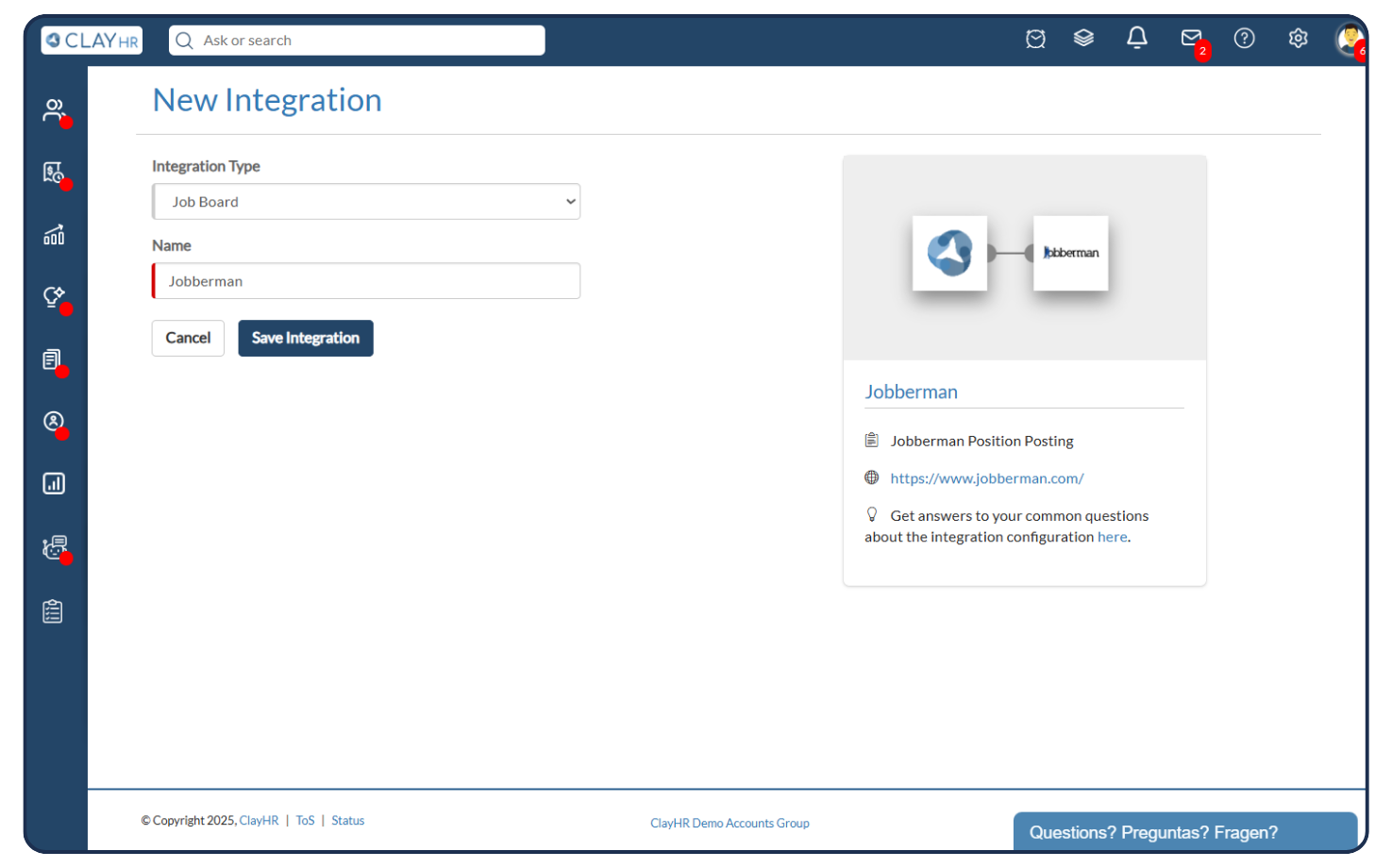Open the settings gear icon

1299,38
